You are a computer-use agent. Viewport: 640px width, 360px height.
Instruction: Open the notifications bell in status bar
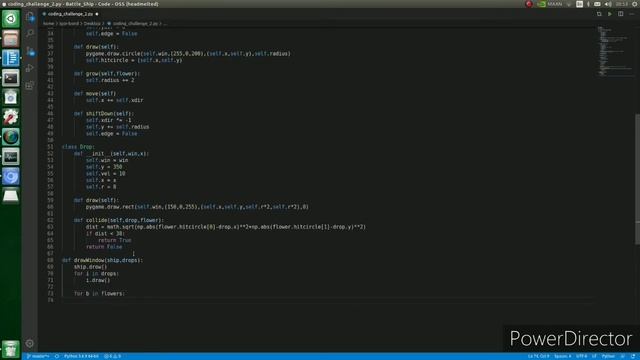click(x=632, y=356)
